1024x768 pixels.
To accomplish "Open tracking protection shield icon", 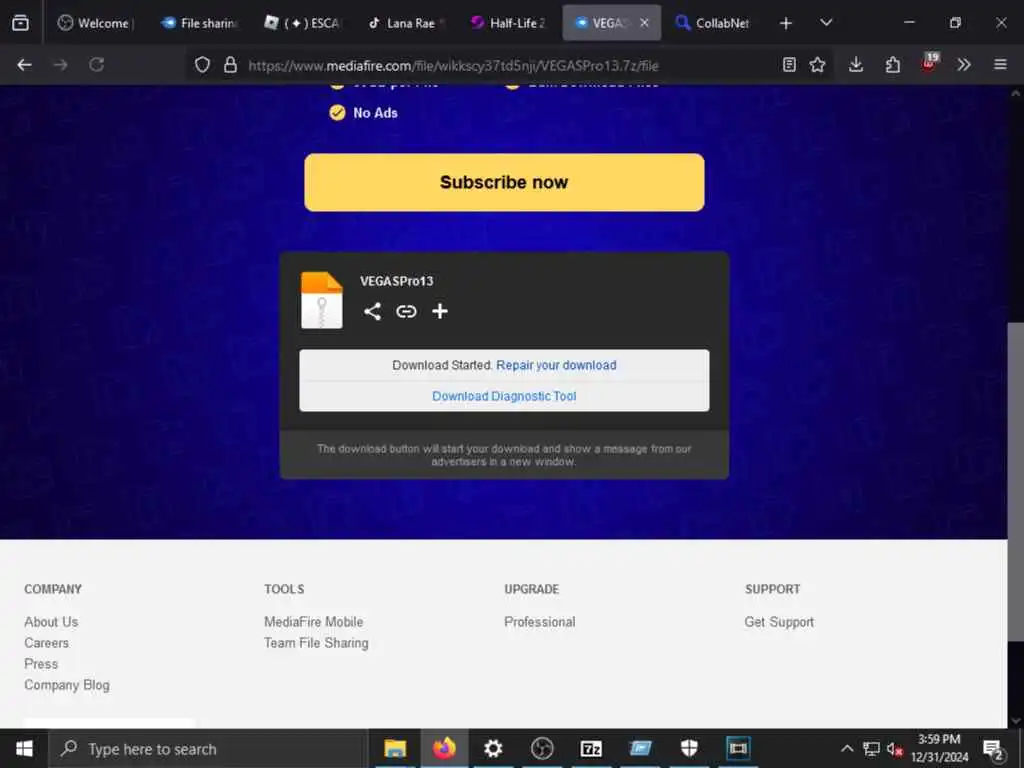I will coord(202,65).
